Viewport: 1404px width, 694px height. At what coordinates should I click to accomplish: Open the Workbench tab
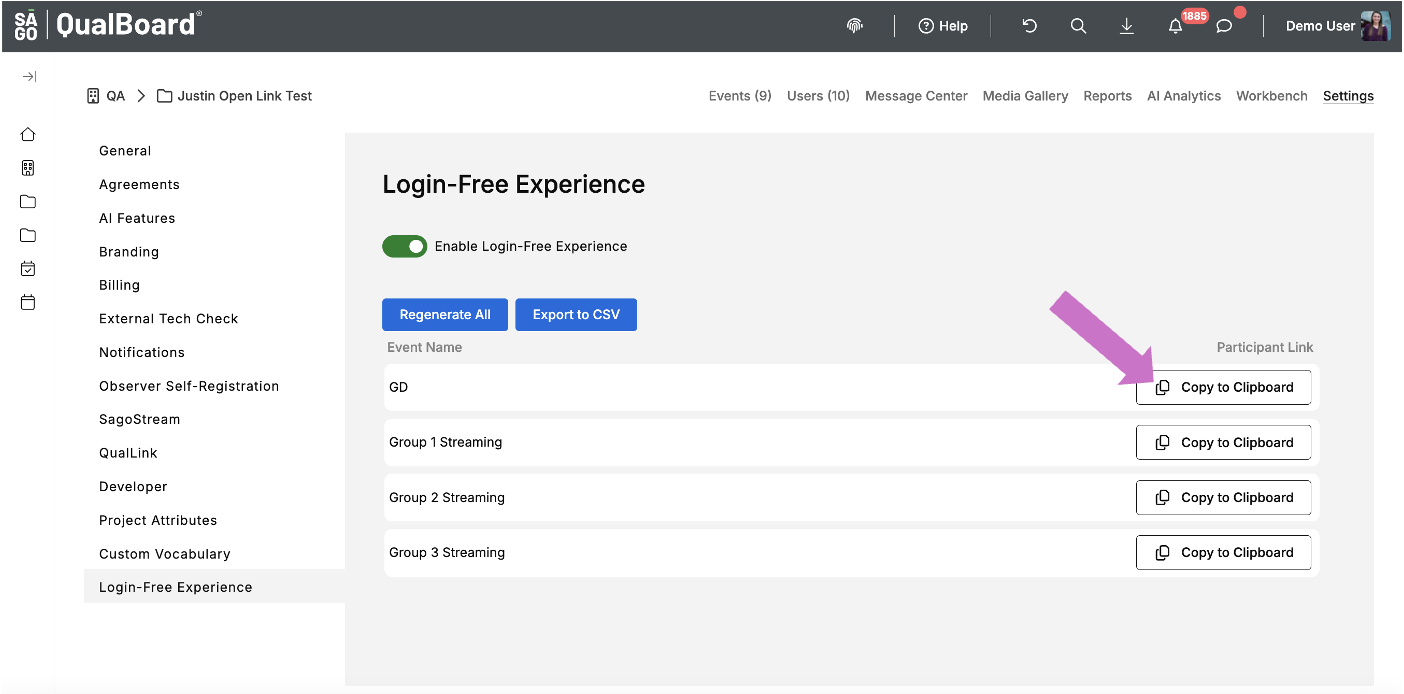(x=1272, y=96)
